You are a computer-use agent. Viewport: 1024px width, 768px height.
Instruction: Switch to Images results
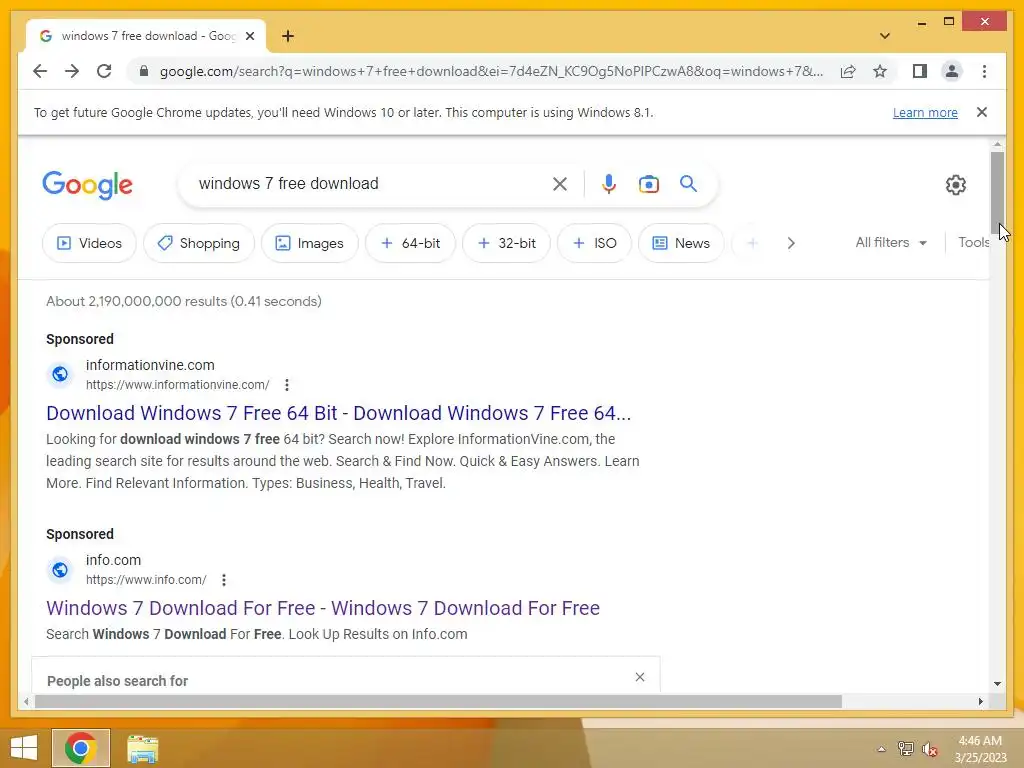[x=310, y=243]
